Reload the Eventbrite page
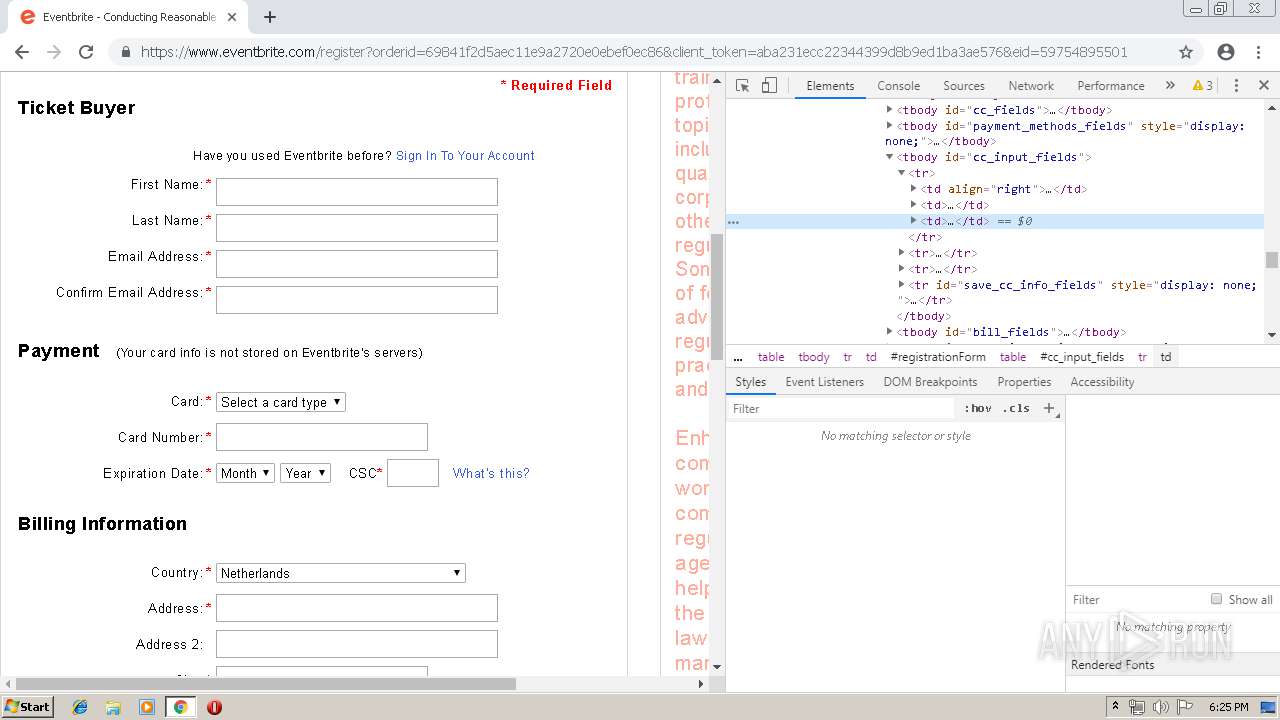The height and width of the screenshot is (720, 1280). [x=86, y=52]
